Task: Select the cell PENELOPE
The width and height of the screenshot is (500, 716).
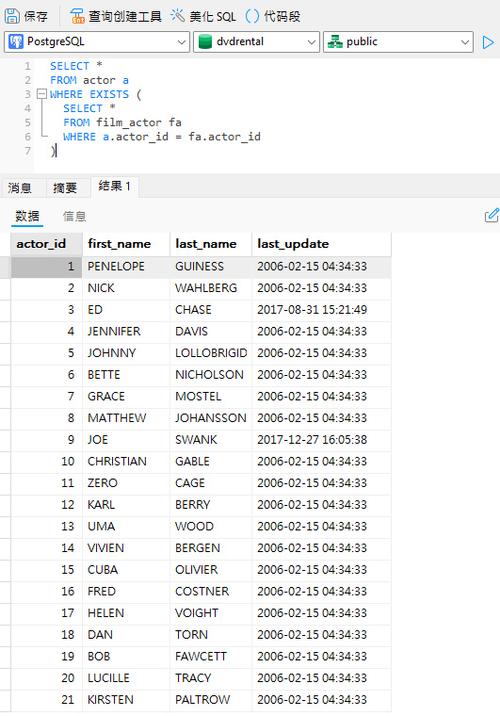Action: coord(126,267)
